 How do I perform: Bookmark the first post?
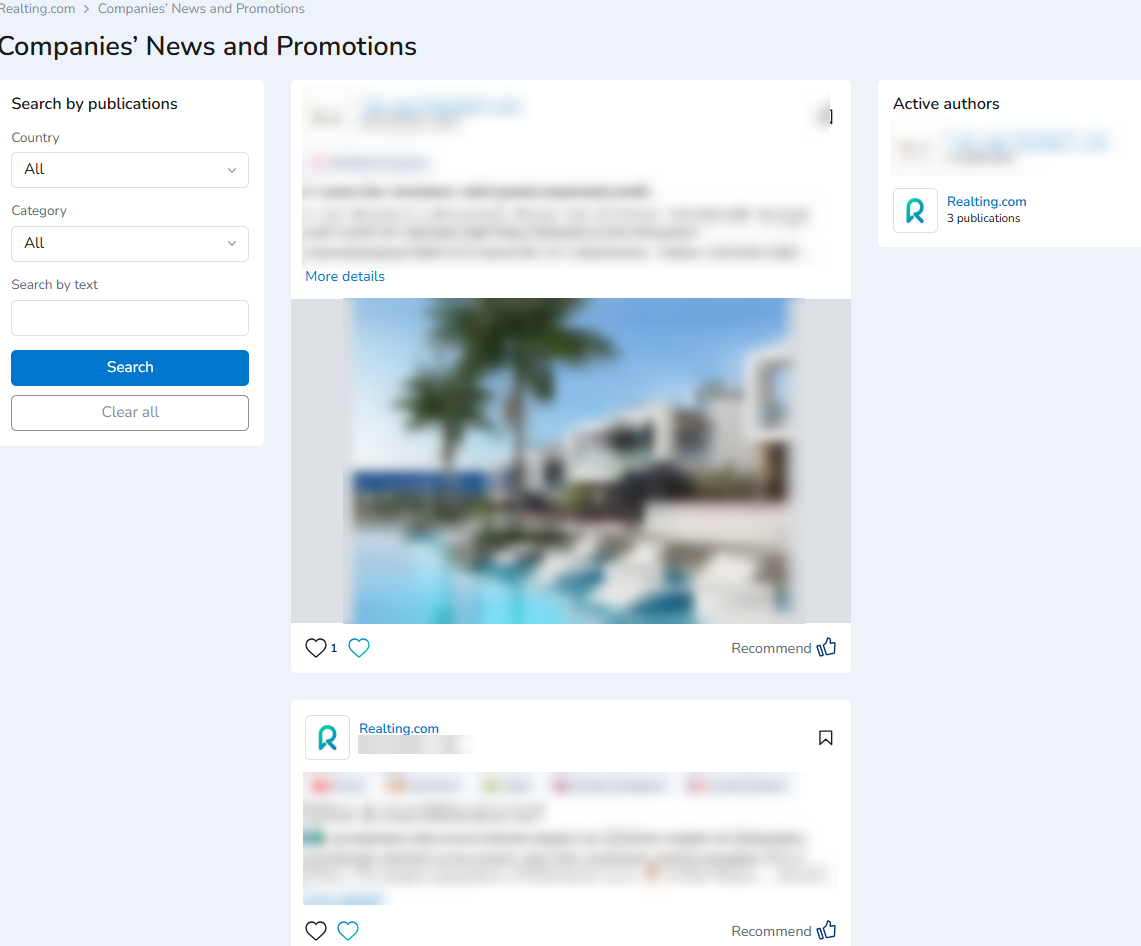click(827, 116)
